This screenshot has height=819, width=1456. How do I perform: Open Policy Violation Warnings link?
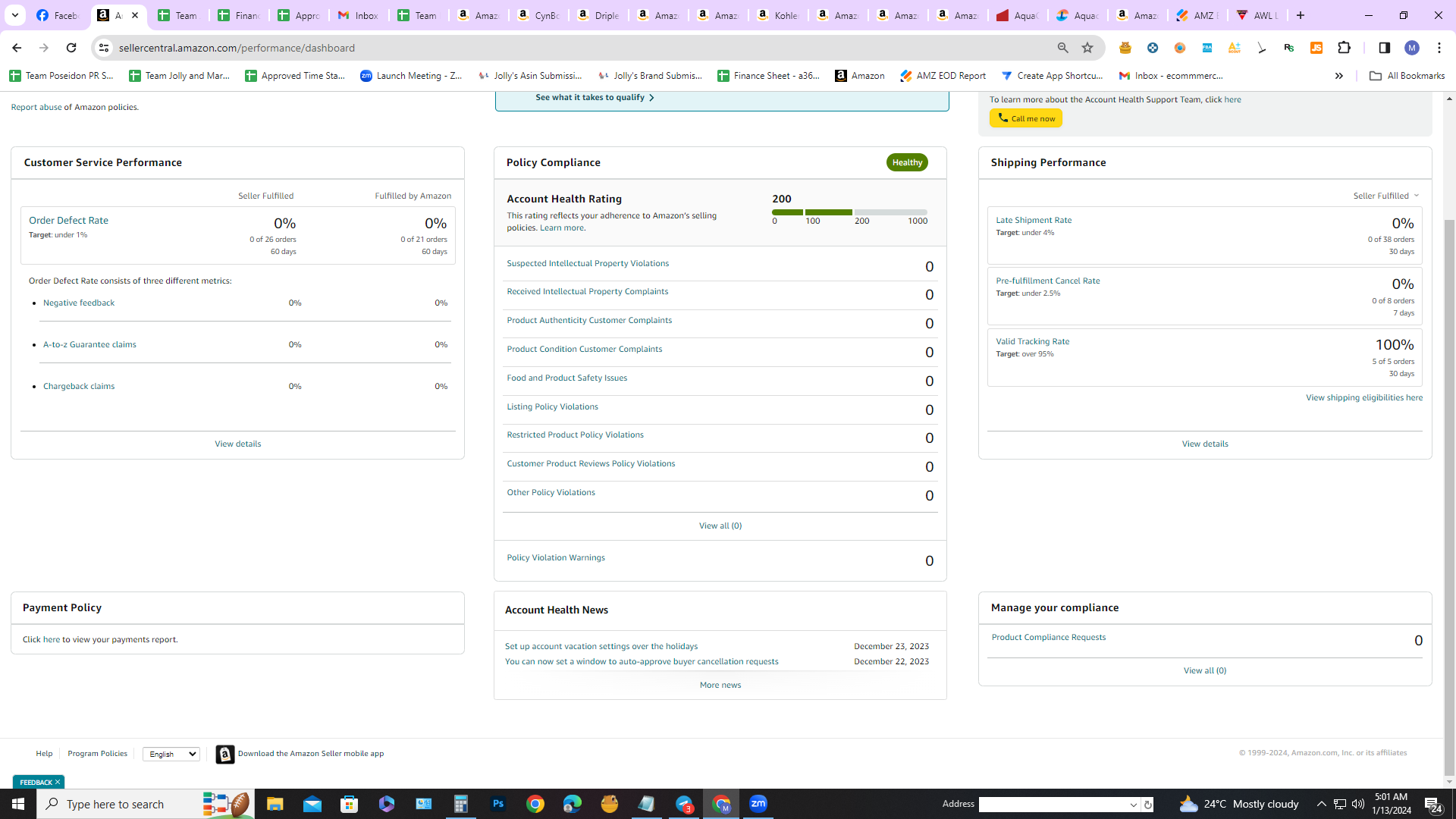556,557
